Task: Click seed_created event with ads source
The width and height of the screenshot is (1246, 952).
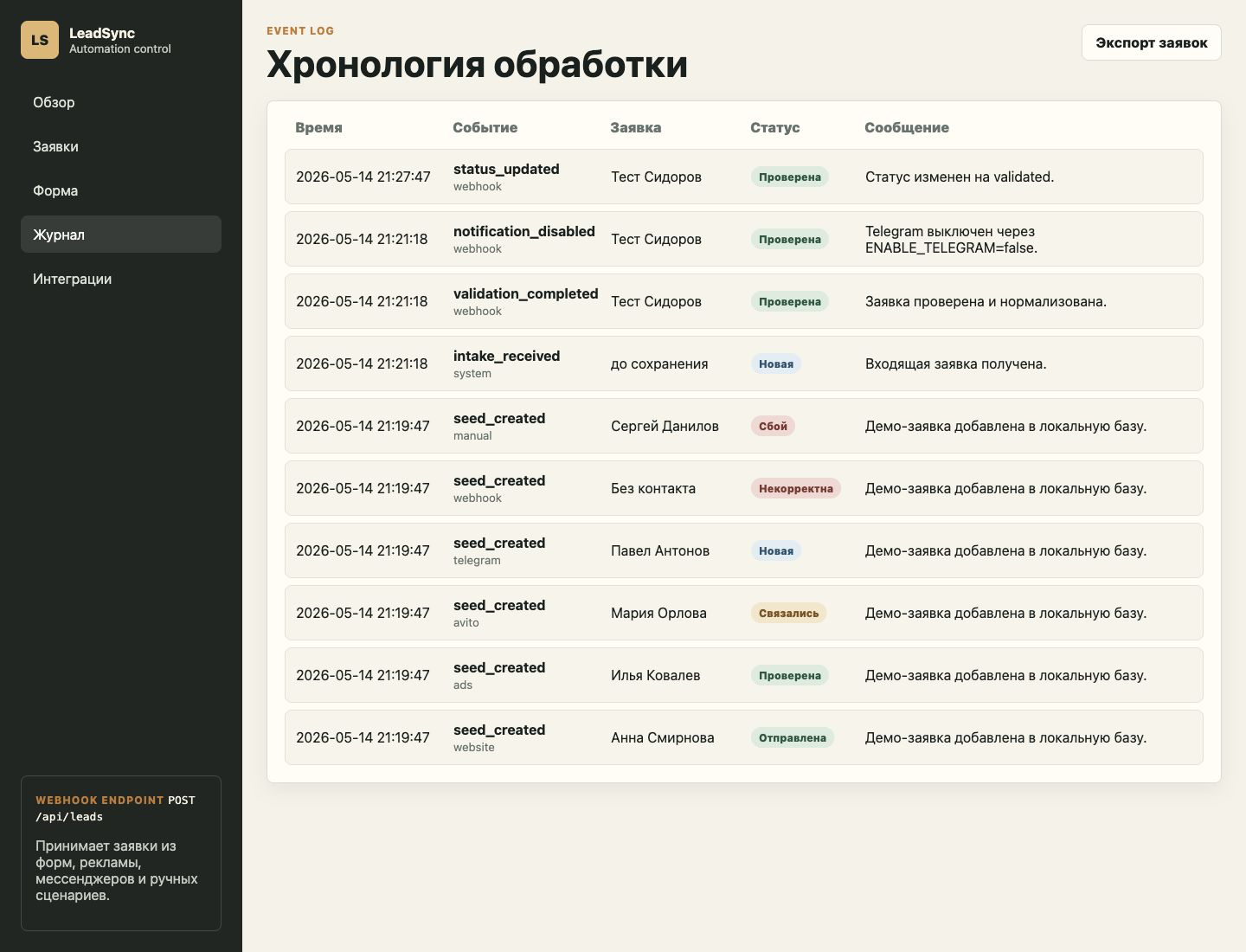Action: click(499, 667)
